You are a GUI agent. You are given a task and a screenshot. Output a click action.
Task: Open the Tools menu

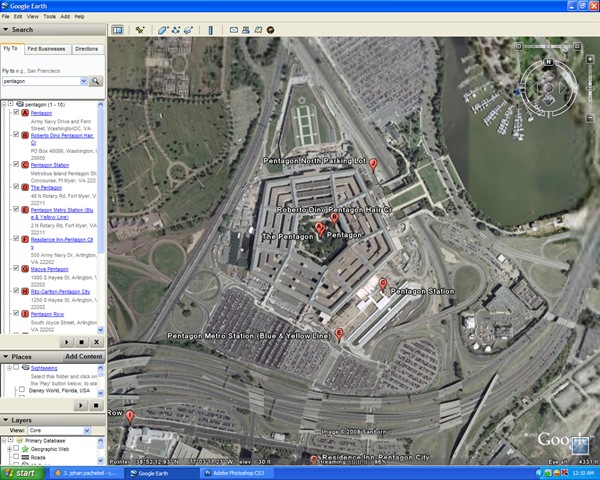click(x=49, y=16)
